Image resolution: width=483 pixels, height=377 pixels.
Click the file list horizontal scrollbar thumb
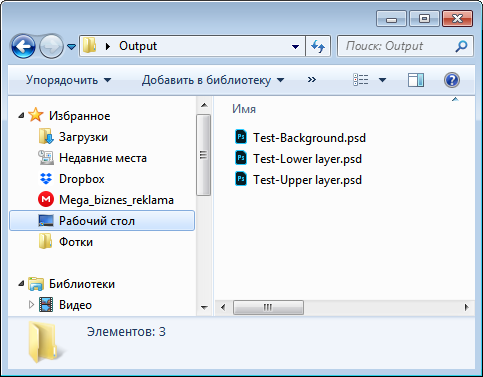pos(268,307)
